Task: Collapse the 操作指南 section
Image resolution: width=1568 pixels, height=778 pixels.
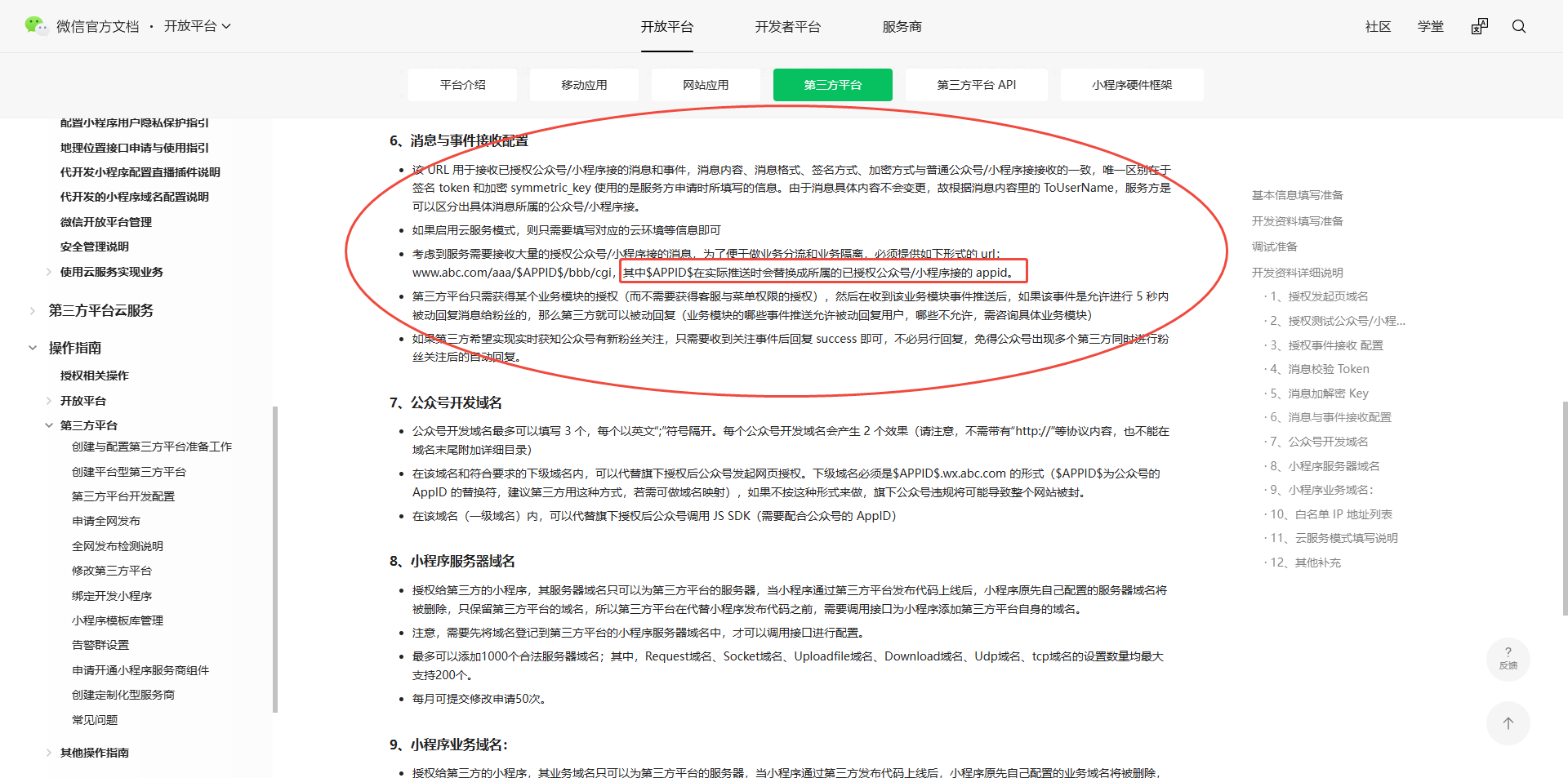Action: 33,348
